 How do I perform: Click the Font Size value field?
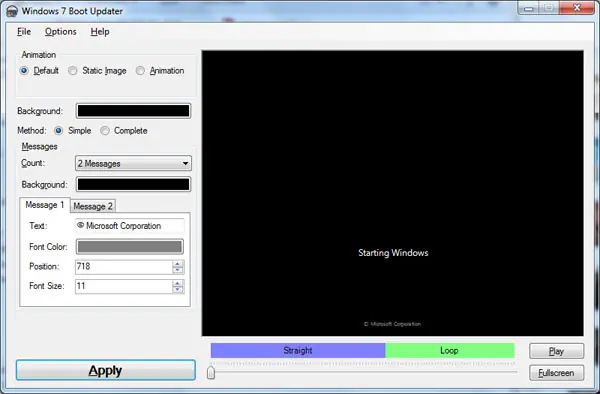point(124,286)
